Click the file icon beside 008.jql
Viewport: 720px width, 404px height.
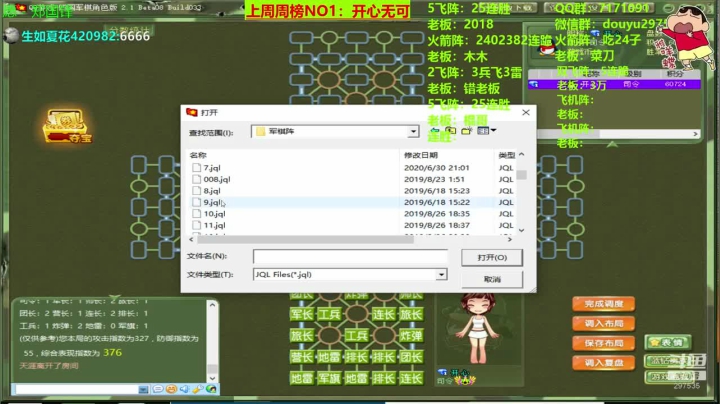point(197,180)
